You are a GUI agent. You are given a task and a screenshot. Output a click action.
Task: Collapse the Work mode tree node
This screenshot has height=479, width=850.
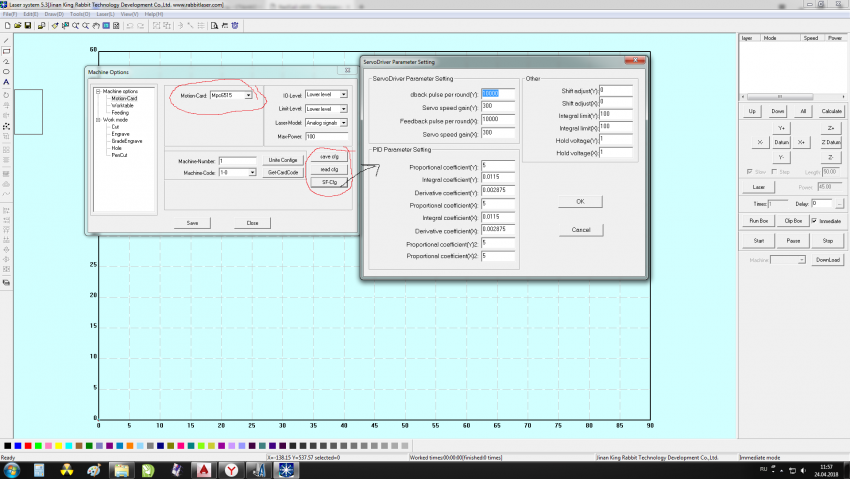coord(98,120)
